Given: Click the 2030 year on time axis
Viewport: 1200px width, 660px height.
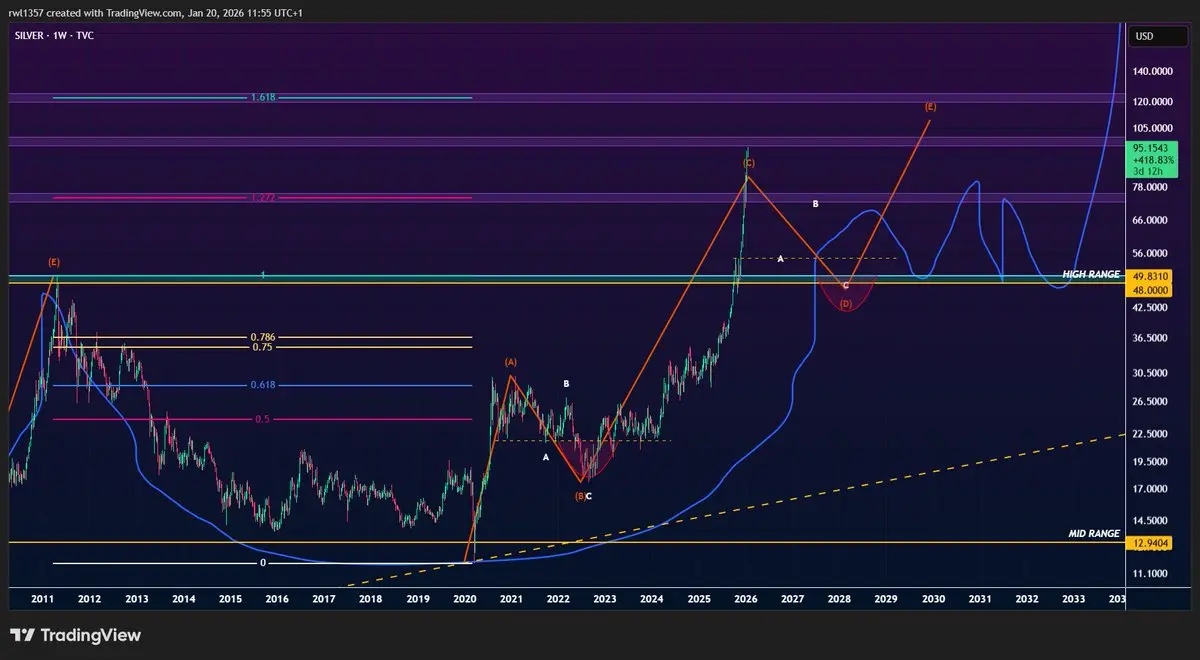Looking at the screenshot, I should pos(933,599).
